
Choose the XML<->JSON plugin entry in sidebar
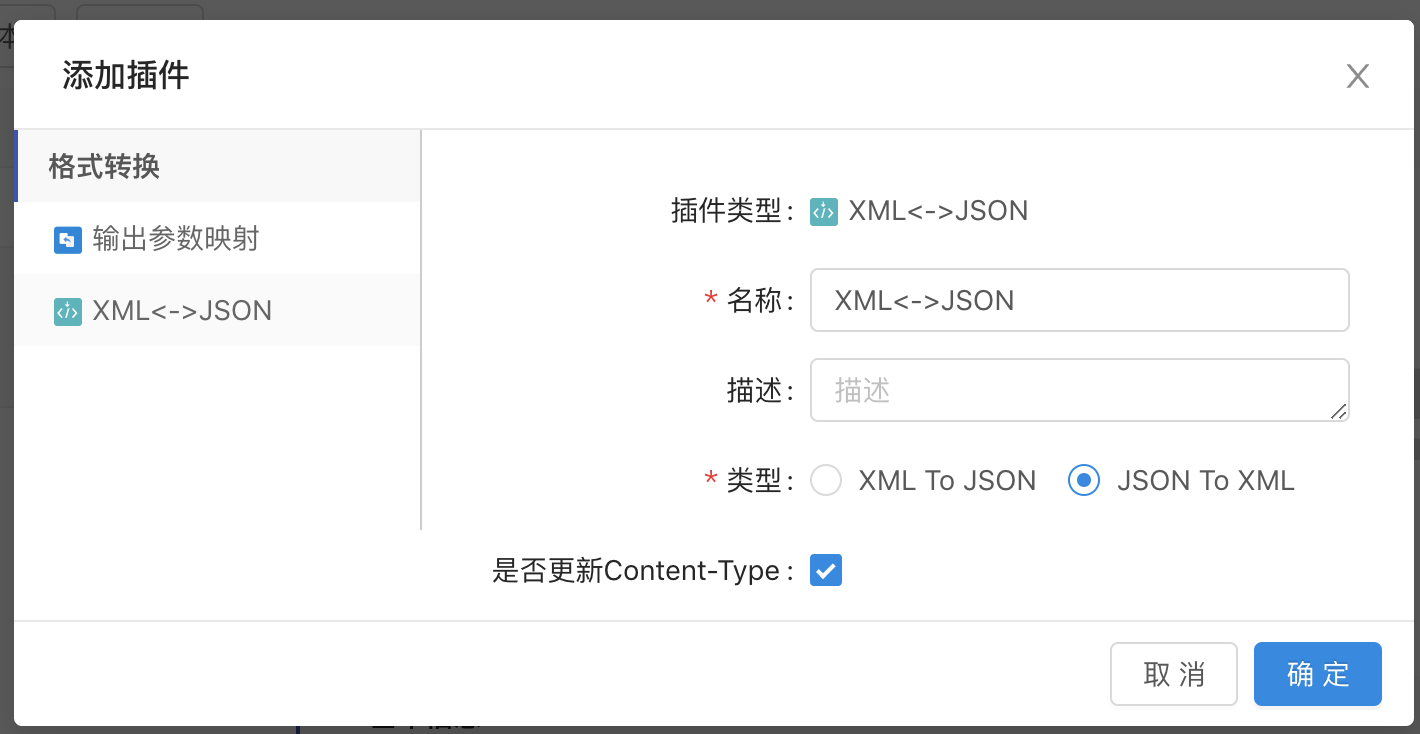(x=182, y=312)
